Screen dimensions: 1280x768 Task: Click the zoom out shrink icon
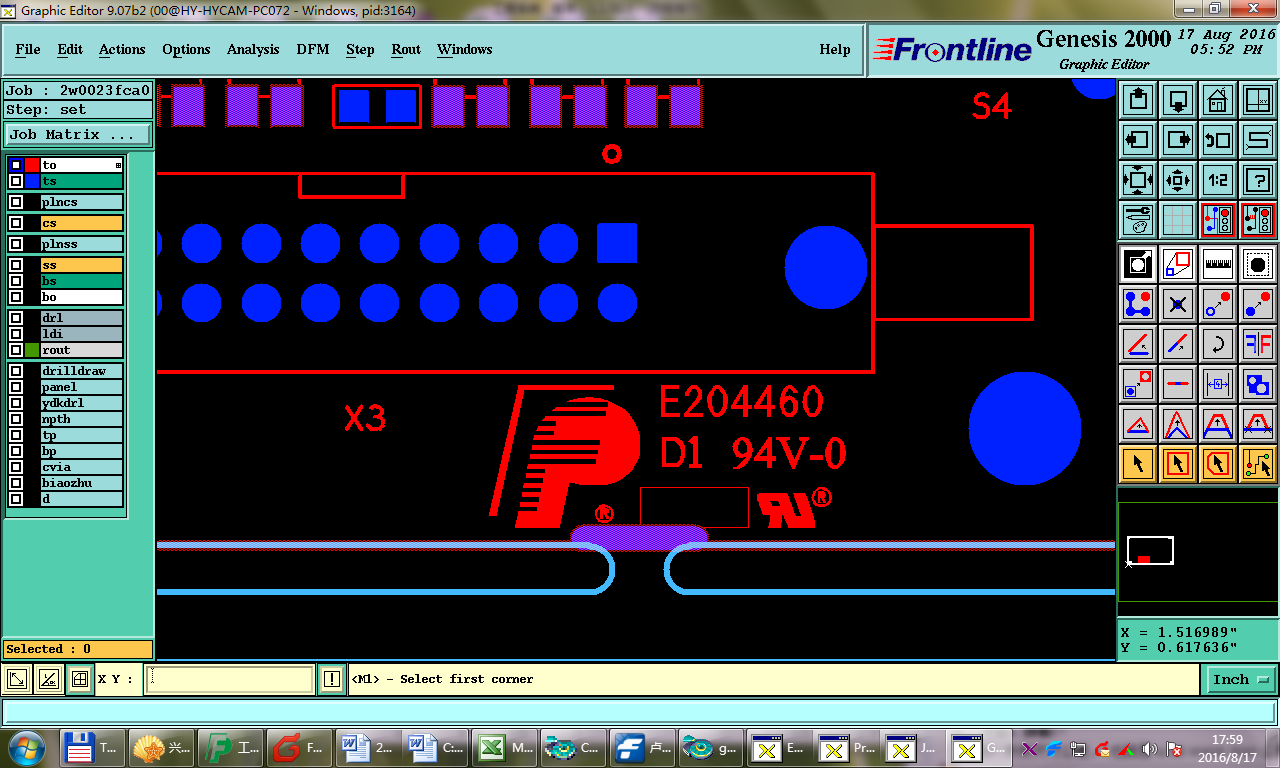pos(1178,180)
